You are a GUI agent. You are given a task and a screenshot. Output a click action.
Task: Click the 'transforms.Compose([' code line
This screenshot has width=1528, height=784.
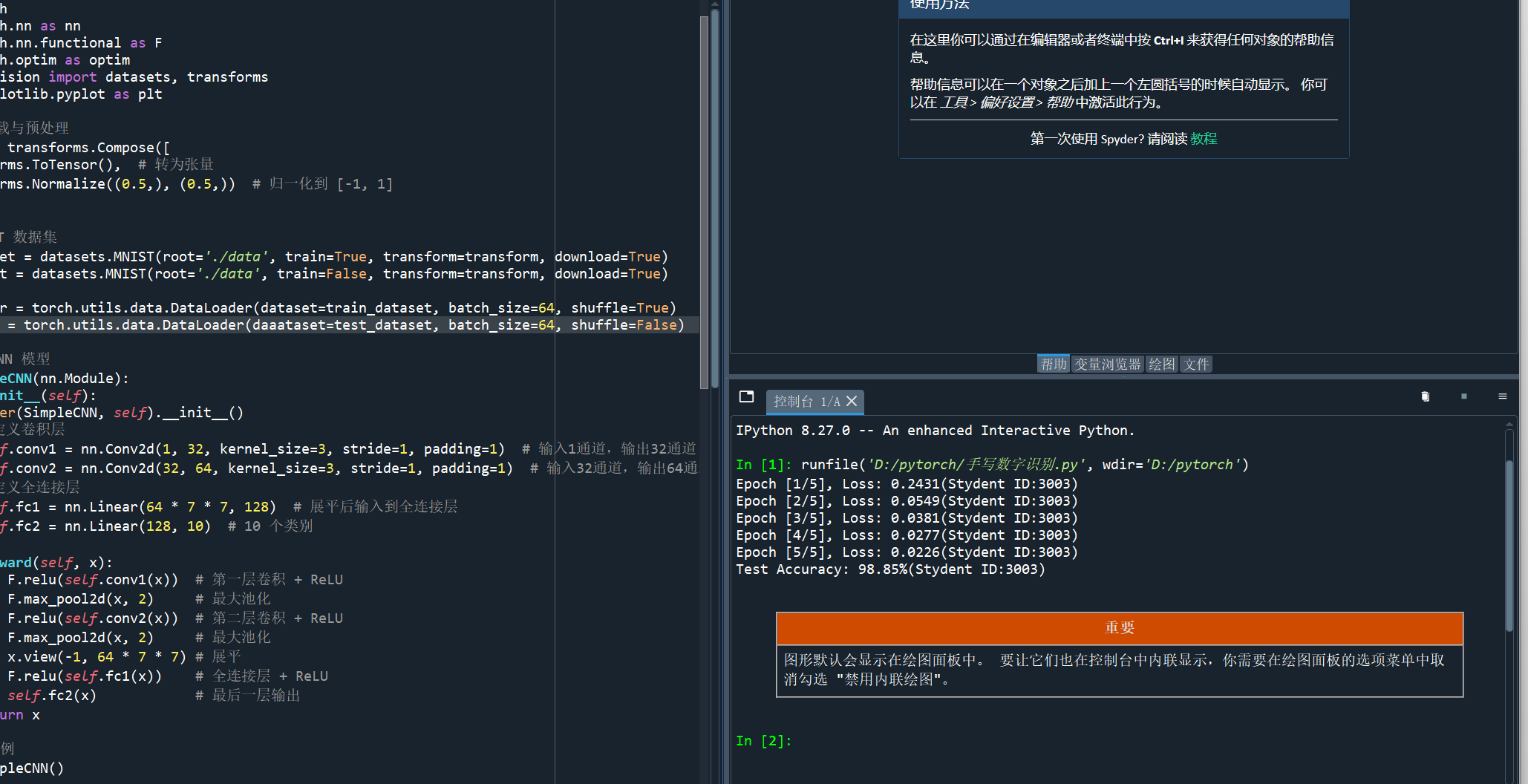pyautogui.click(x=85, y=148)
